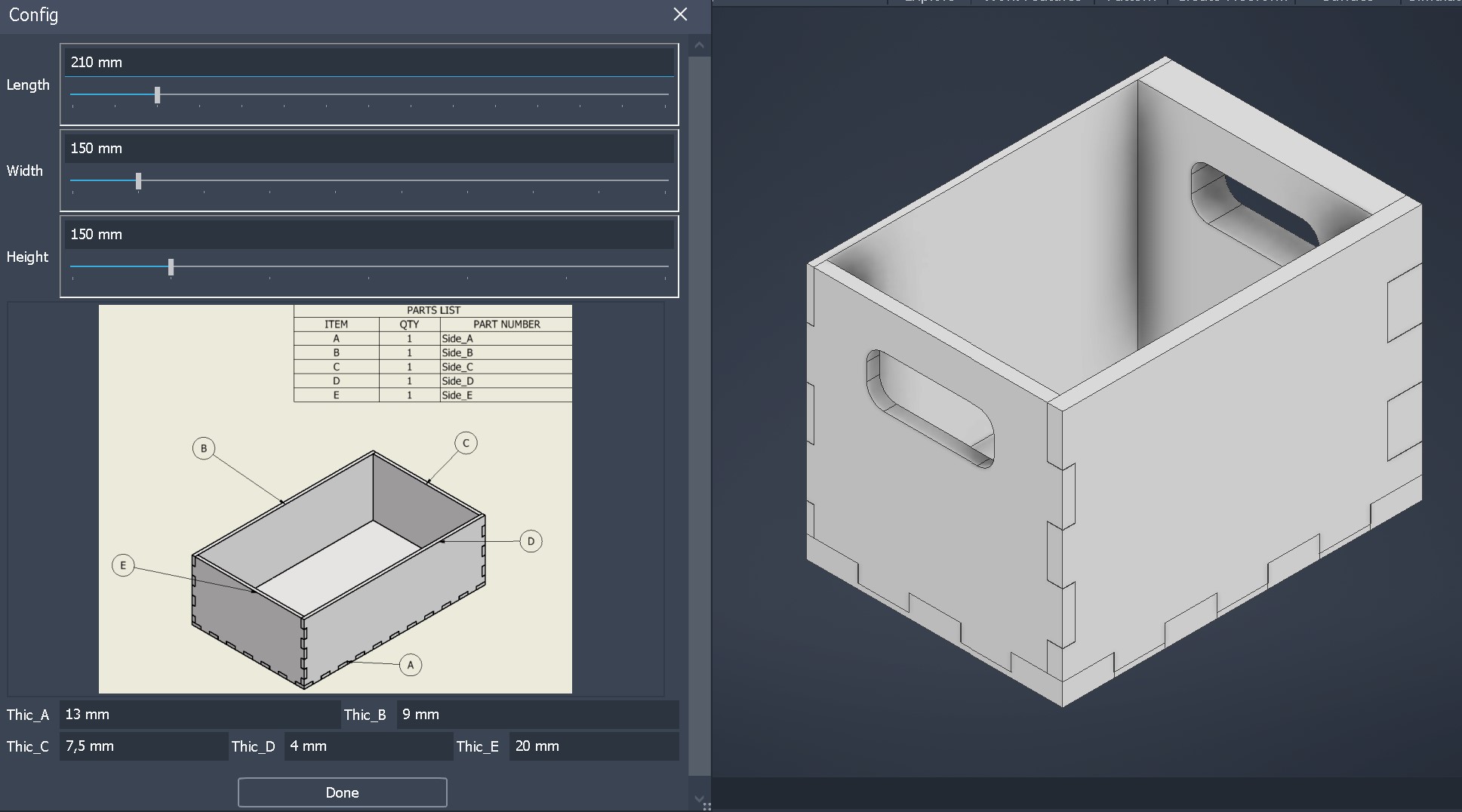Click the scroll up arrow of Config panel
Viewport: 1462px width, 812px height.
pyautogui.click(x=699, y=45)
